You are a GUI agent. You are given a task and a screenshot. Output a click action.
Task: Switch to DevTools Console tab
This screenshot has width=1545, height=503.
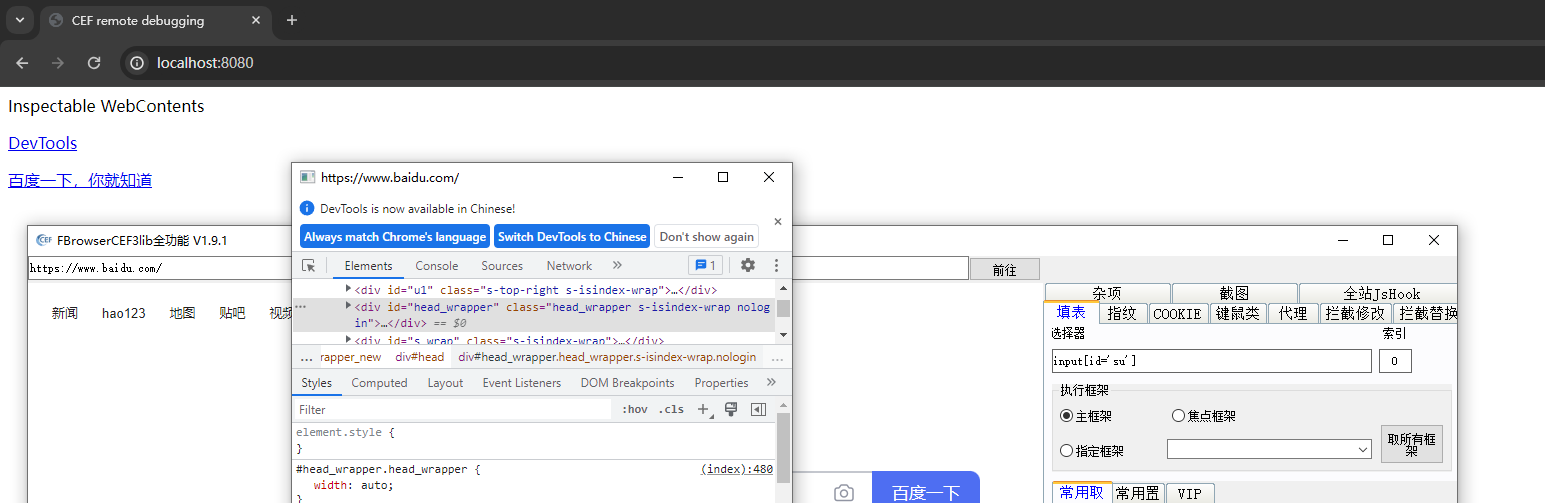(x=437, y=266)
